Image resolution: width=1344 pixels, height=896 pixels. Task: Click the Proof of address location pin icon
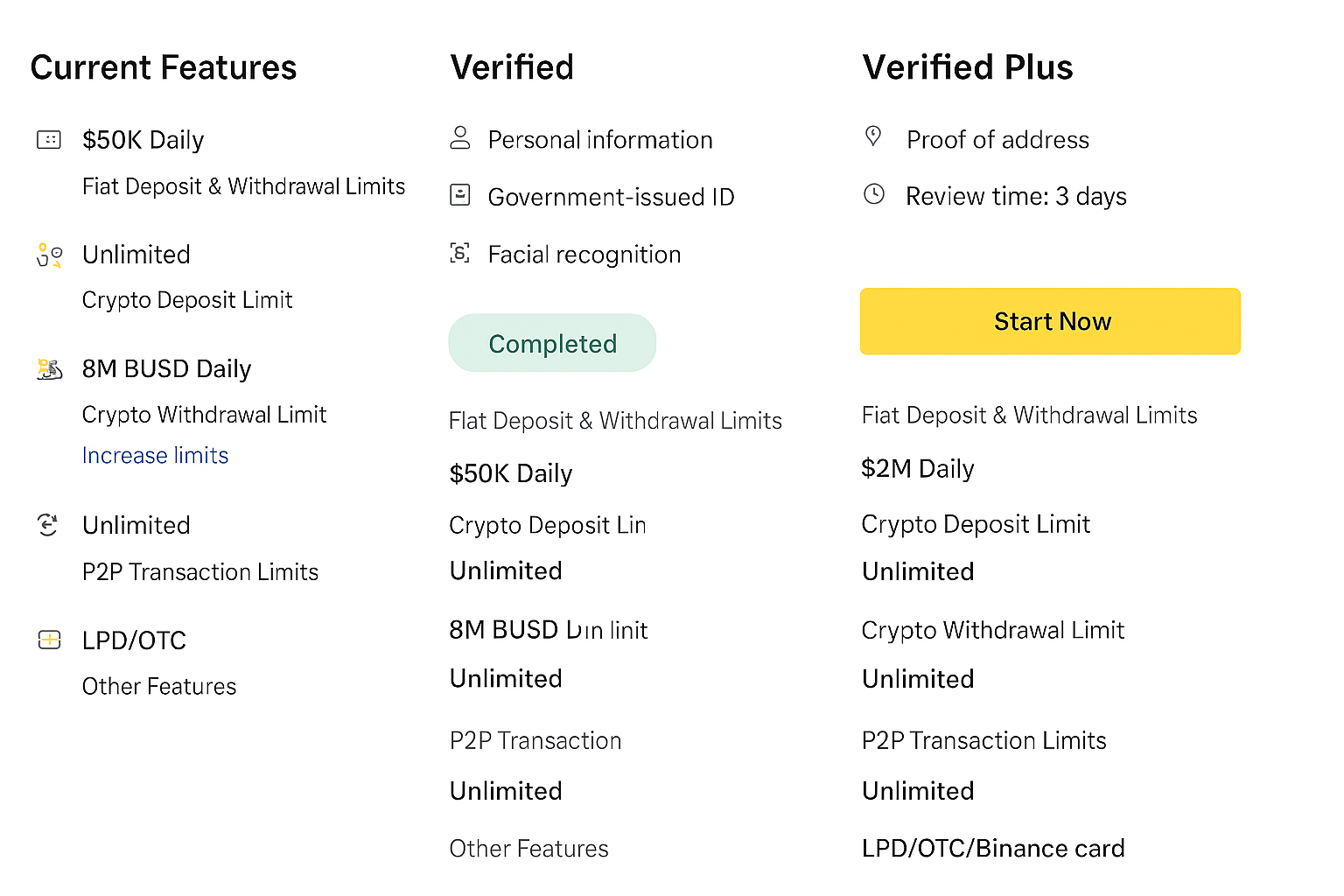point(873,137)
